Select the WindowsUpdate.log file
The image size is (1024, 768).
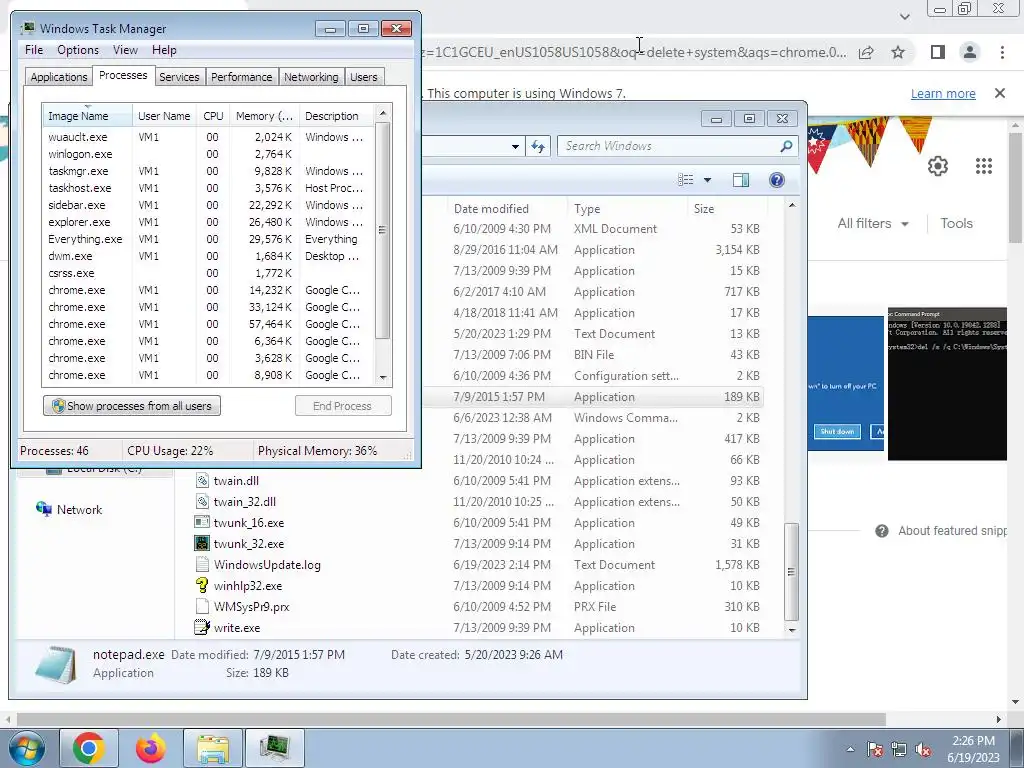coord(266,565)
